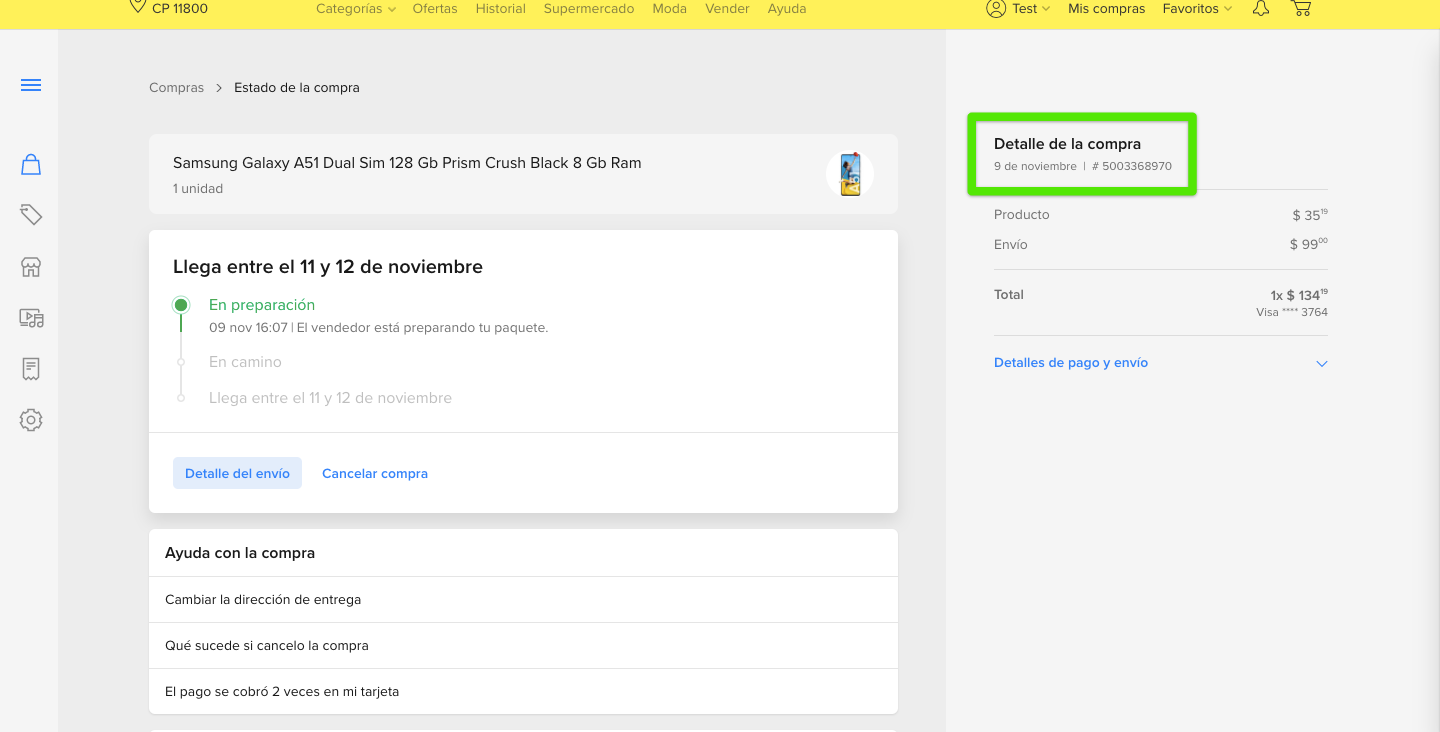
Task: Click the Producto price $ 35
Action: coord(1310,214)
